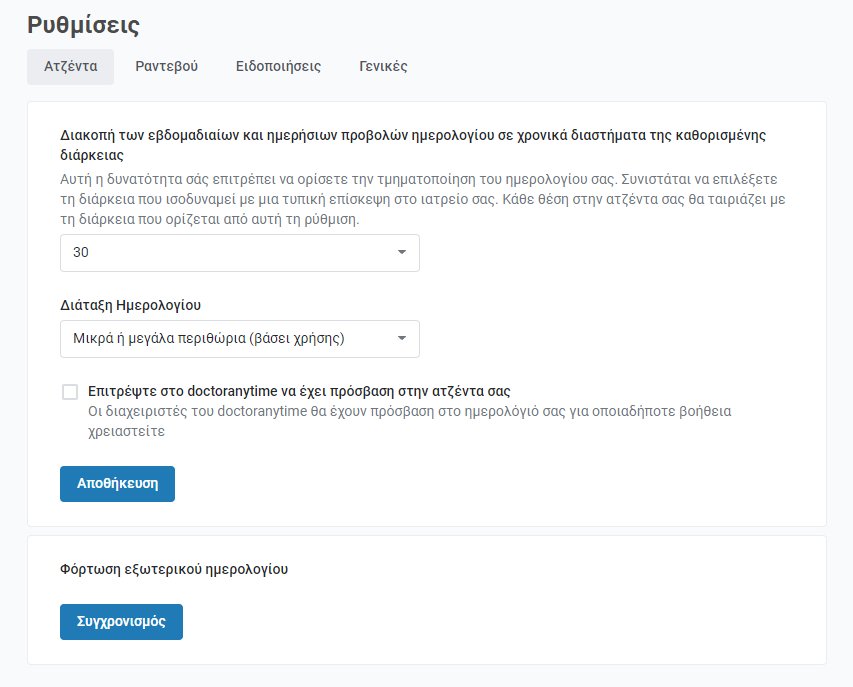Click the arrow beside Μικρά ή μεγάλα περιθώρια
This screenshot has height=687, width=853.
click(401, 338)
